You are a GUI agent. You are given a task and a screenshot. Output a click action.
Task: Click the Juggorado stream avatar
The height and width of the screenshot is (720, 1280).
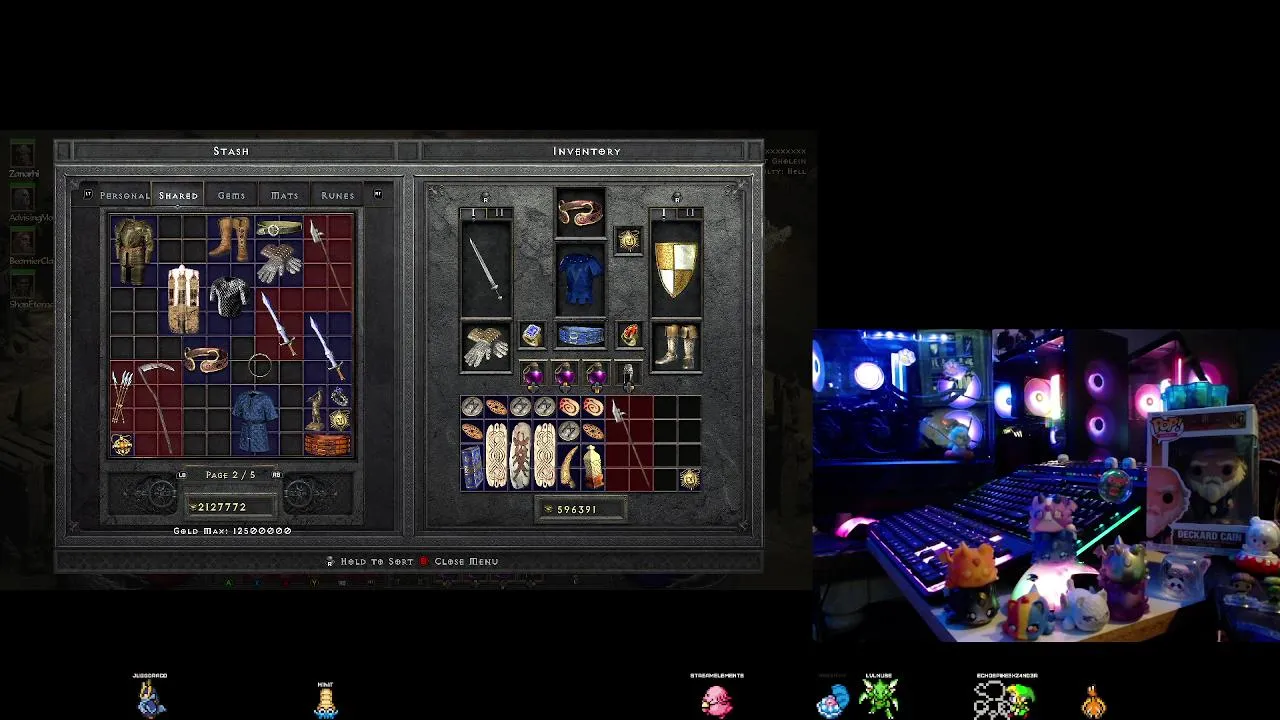tap(150, 698)
